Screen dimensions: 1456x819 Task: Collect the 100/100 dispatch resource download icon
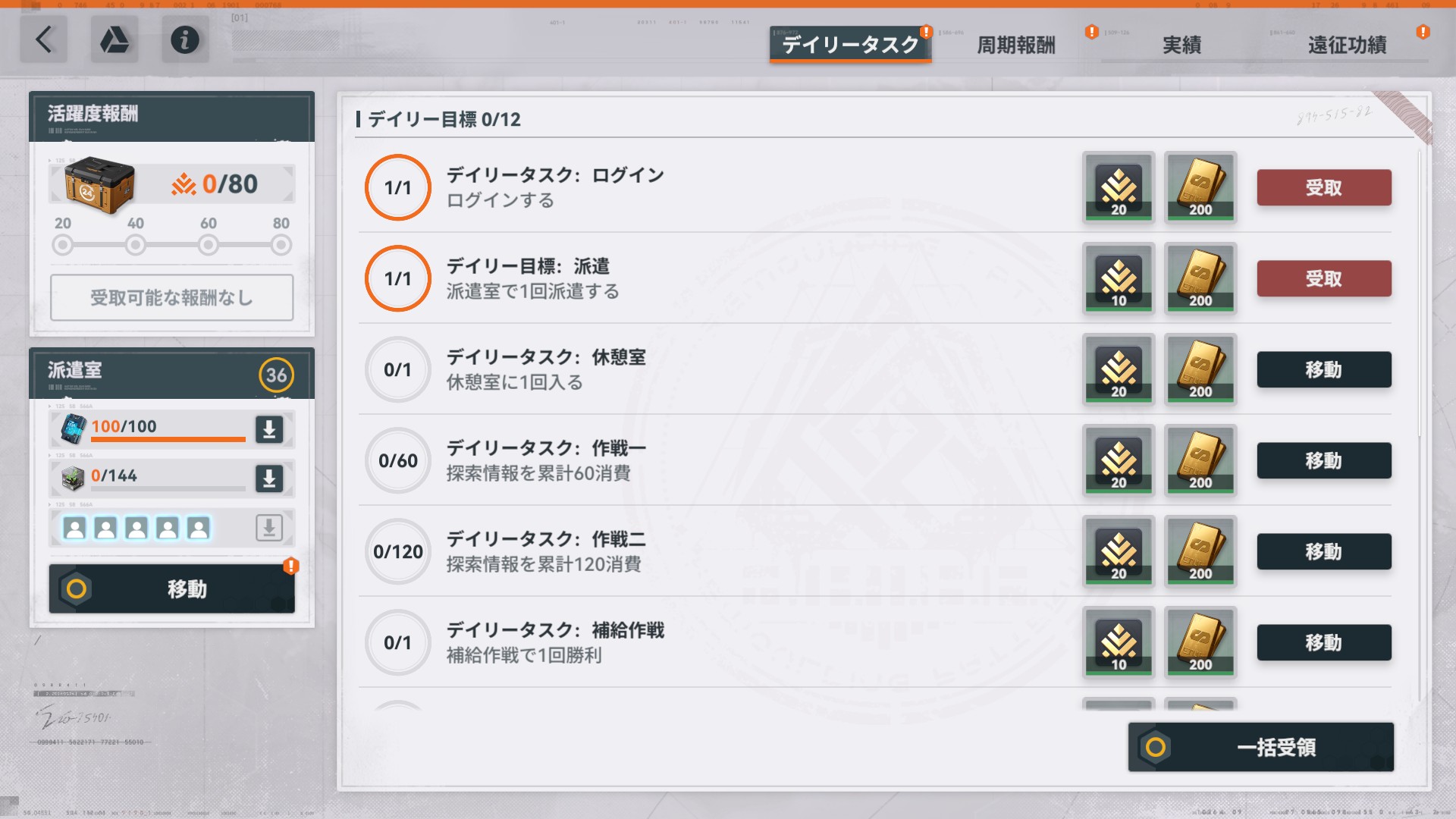click(269, 429)
